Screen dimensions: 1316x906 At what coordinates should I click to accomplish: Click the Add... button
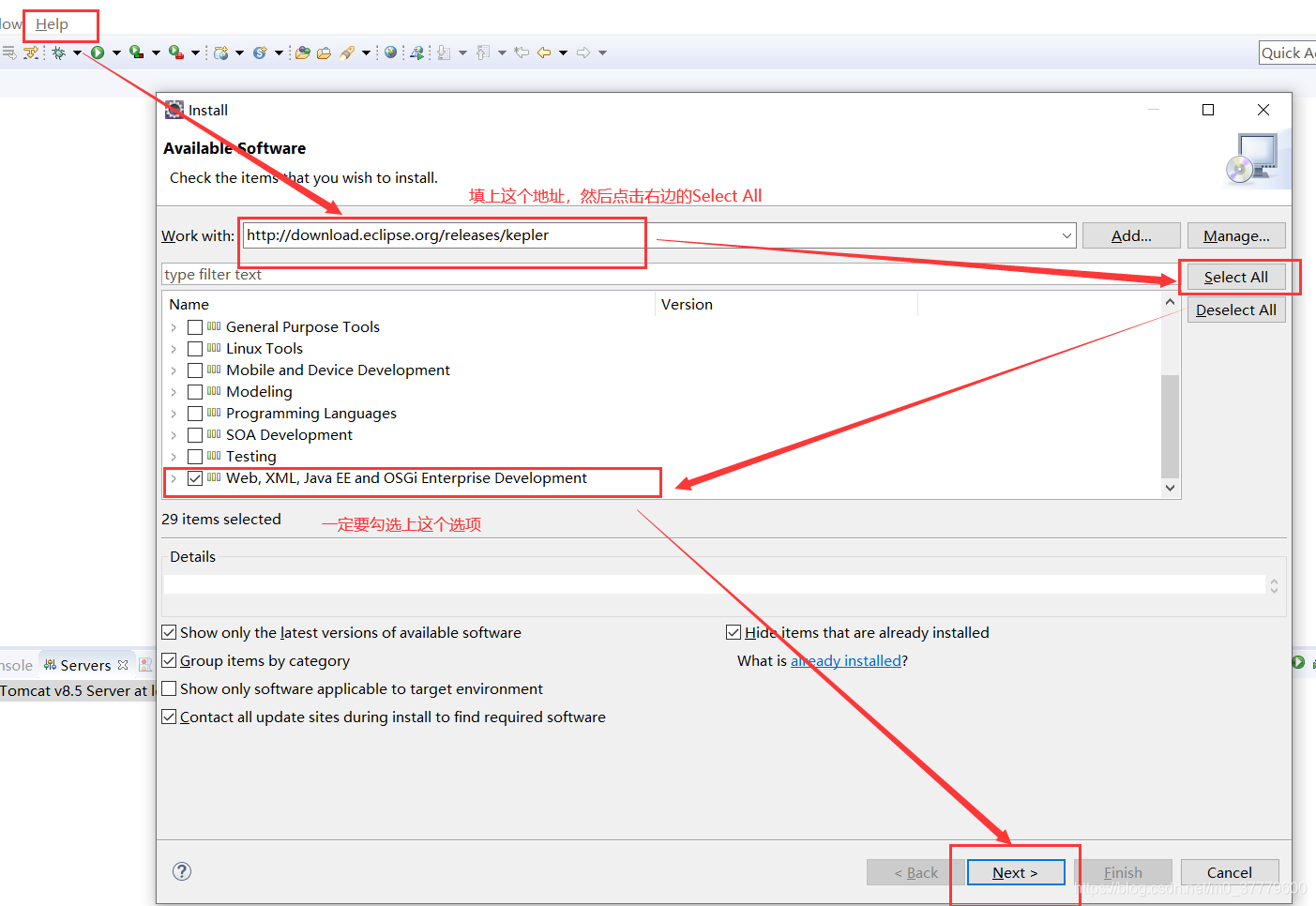point(1131,235)
